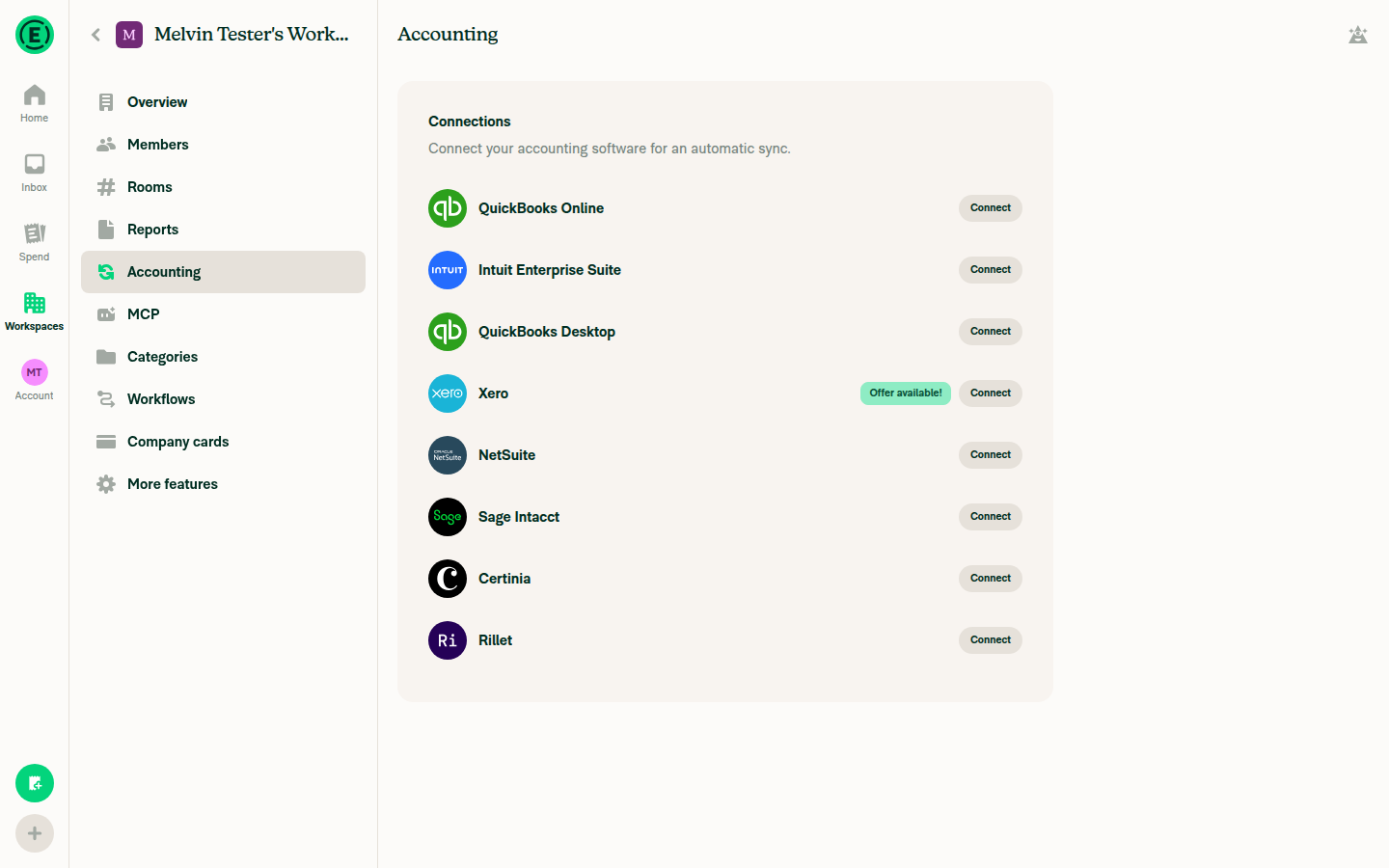Open Workflows in workspace menu
This screenshot has height=868, width=1389.
(223, 399)
